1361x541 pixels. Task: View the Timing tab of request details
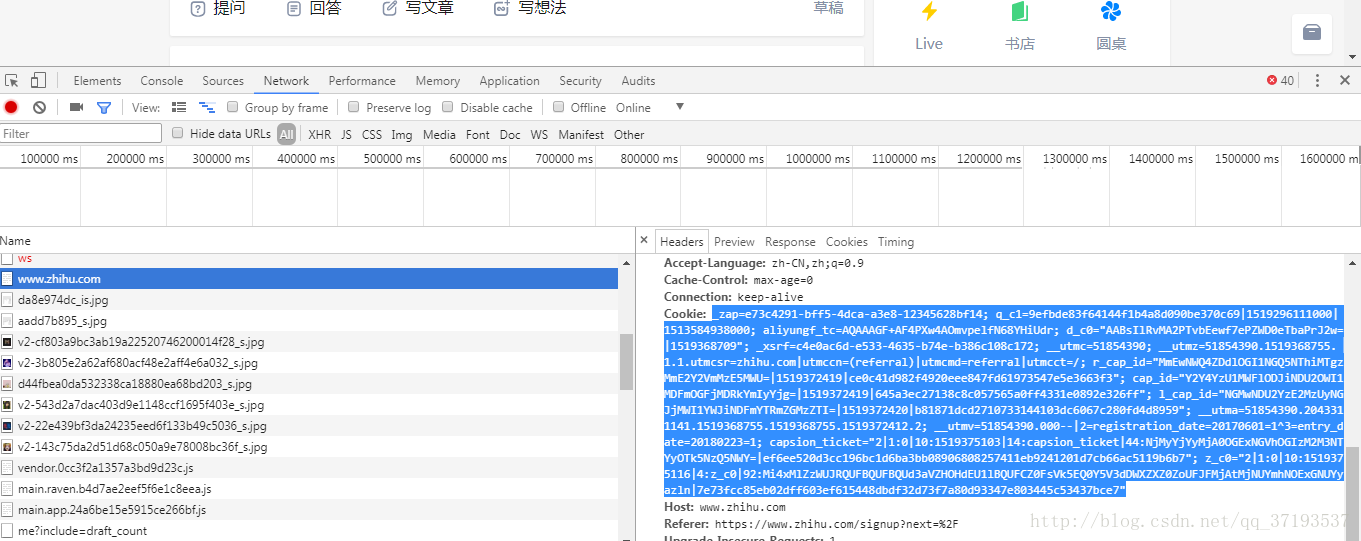coord(895,242)
